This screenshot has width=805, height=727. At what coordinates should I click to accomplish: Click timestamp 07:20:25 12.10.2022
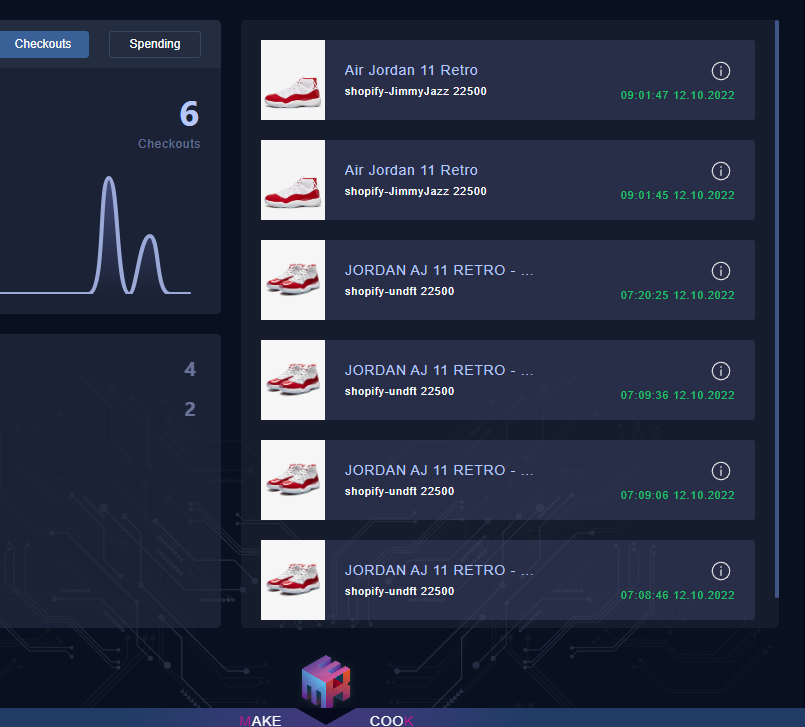[677, 296]
